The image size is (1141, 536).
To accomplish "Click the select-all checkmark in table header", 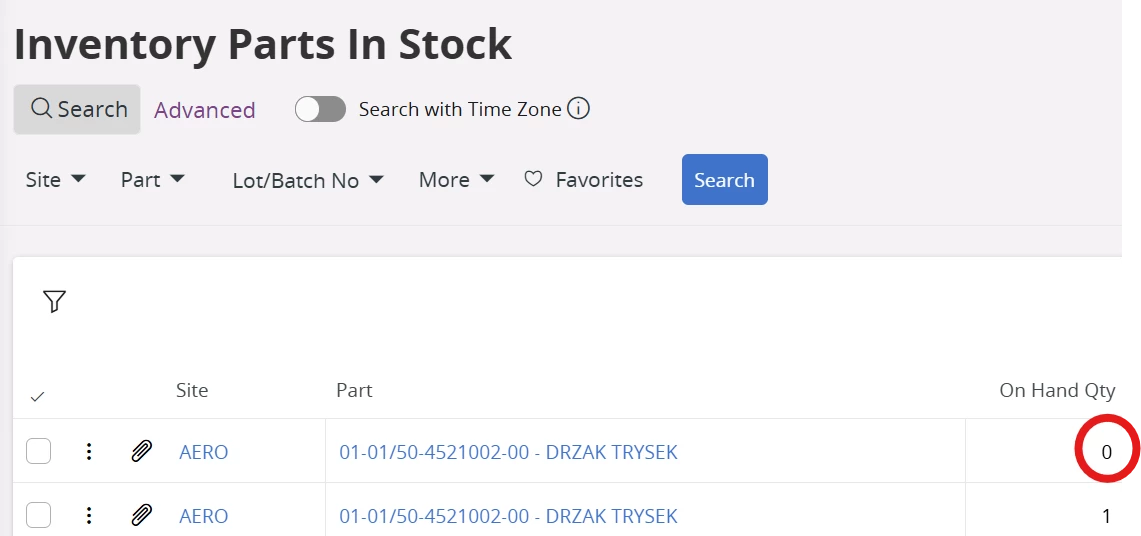I will (x=37, y=397).
